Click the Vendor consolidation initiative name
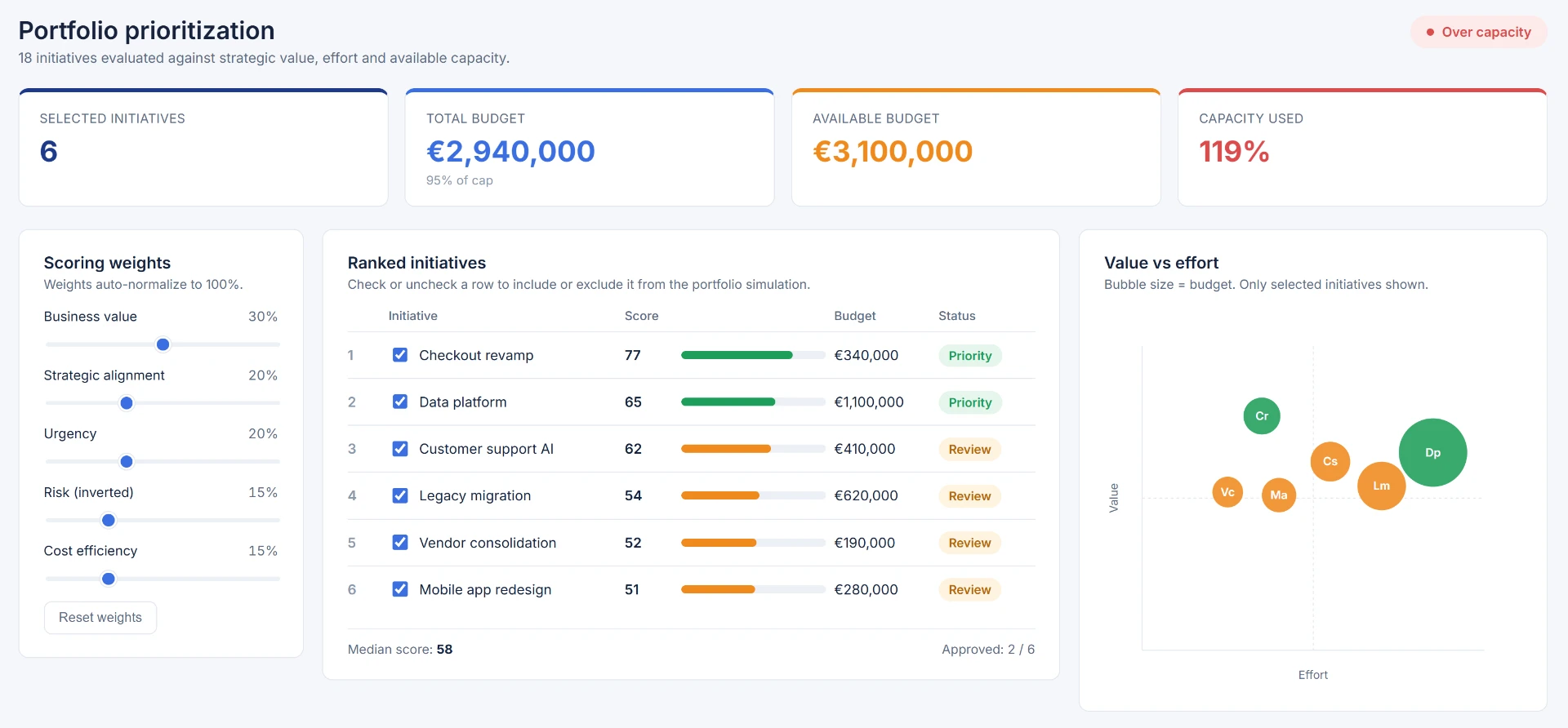Image resolution: width=1568 pixels, height=728 pixels. (x=488, y=543)
